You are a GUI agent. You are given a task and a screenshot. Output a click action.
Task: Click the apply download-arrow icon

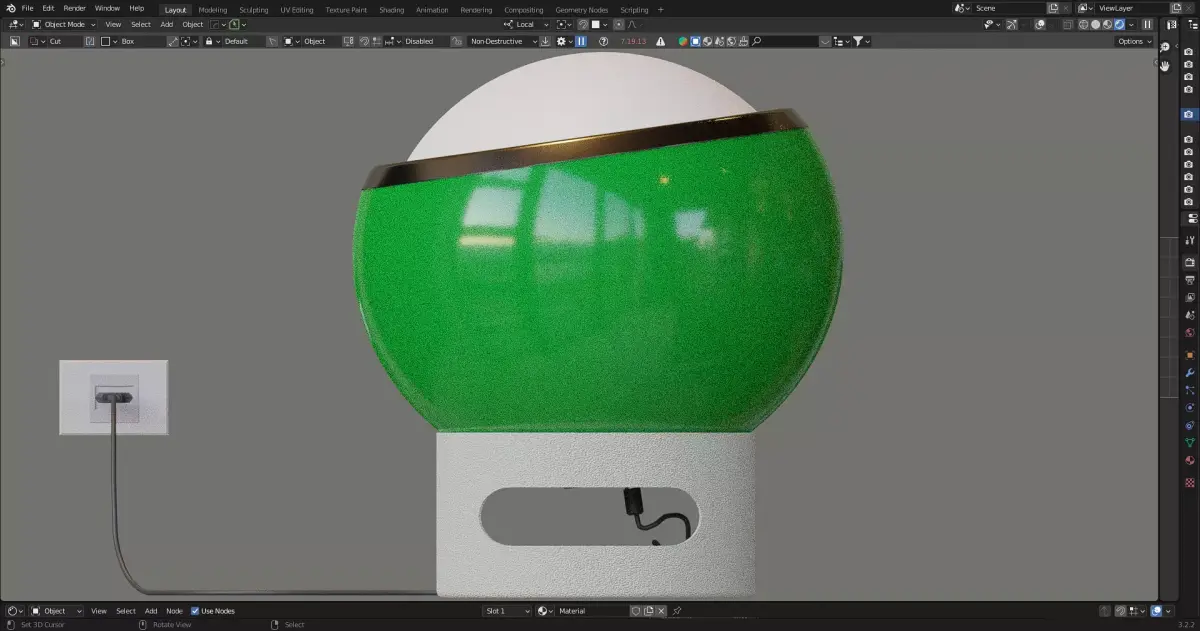pos(545,41)
